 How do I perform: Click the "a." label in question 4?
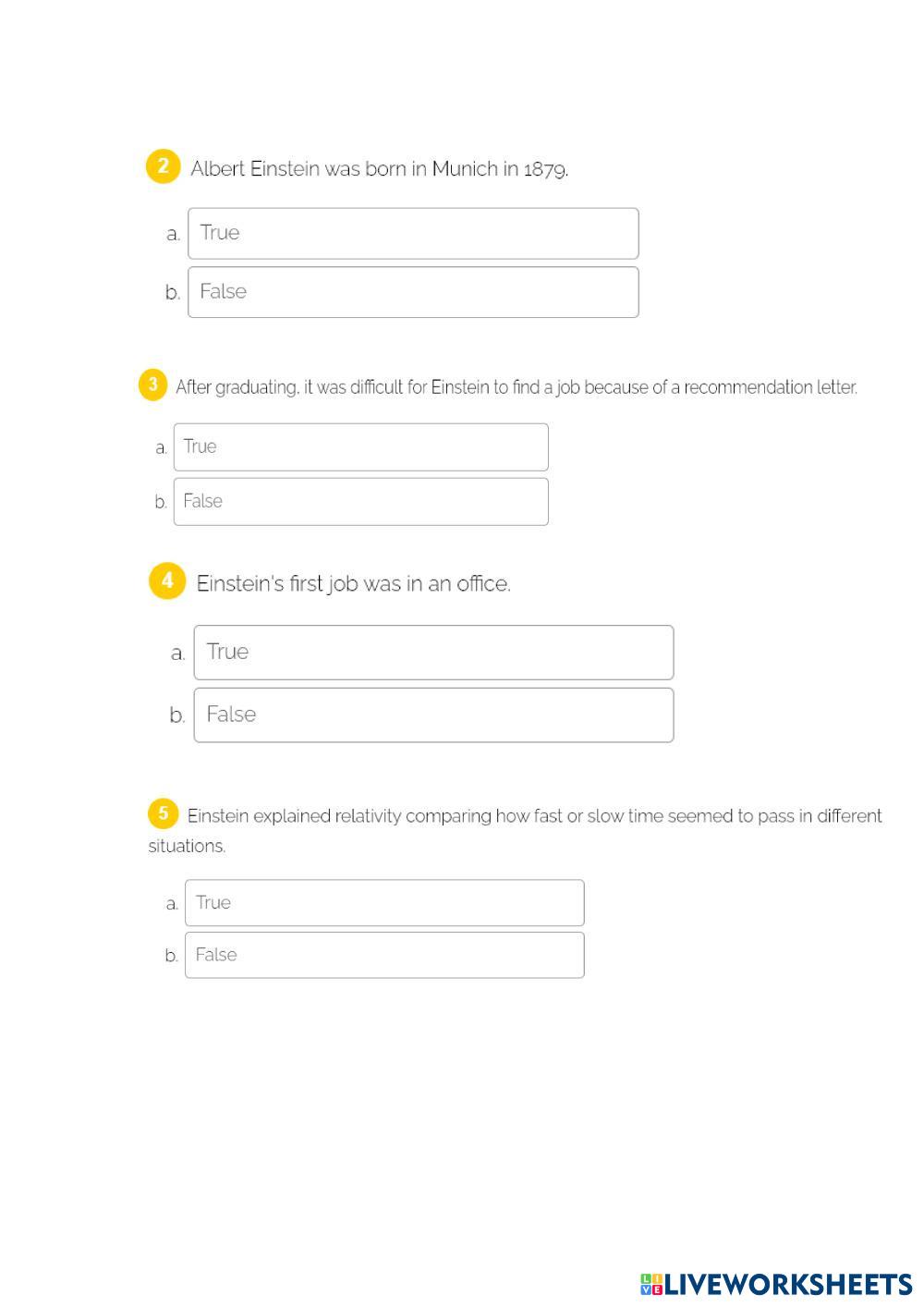tap(177, 653)
